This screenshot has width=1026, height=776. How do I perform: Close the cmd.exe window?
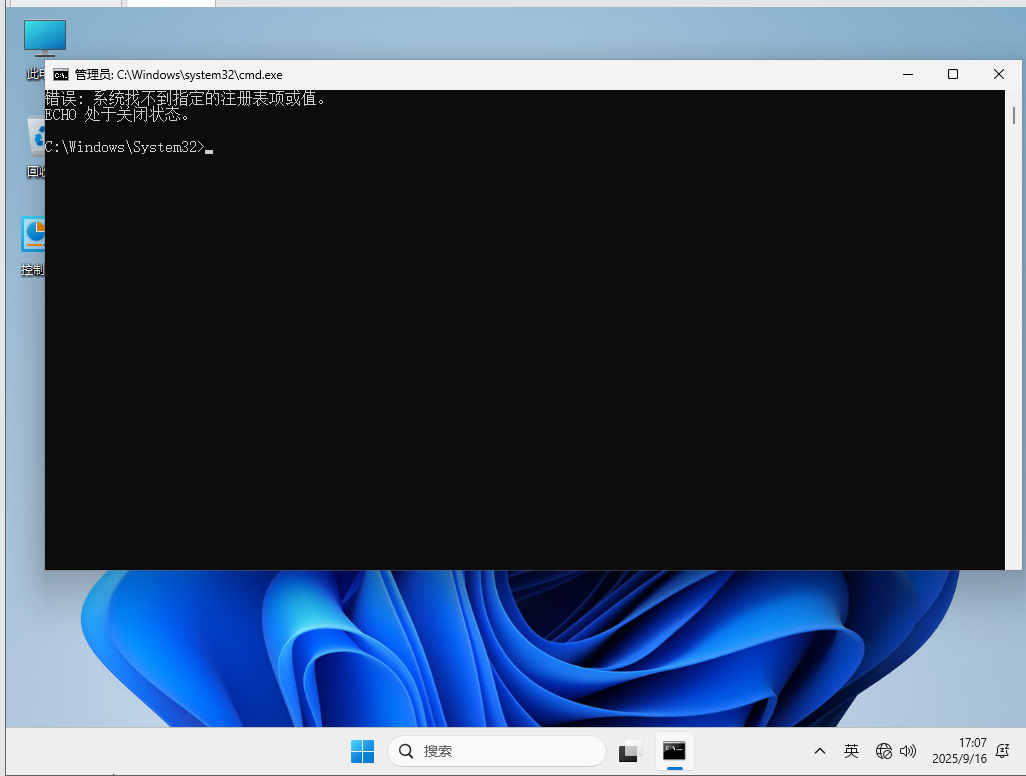coord(998,75)
